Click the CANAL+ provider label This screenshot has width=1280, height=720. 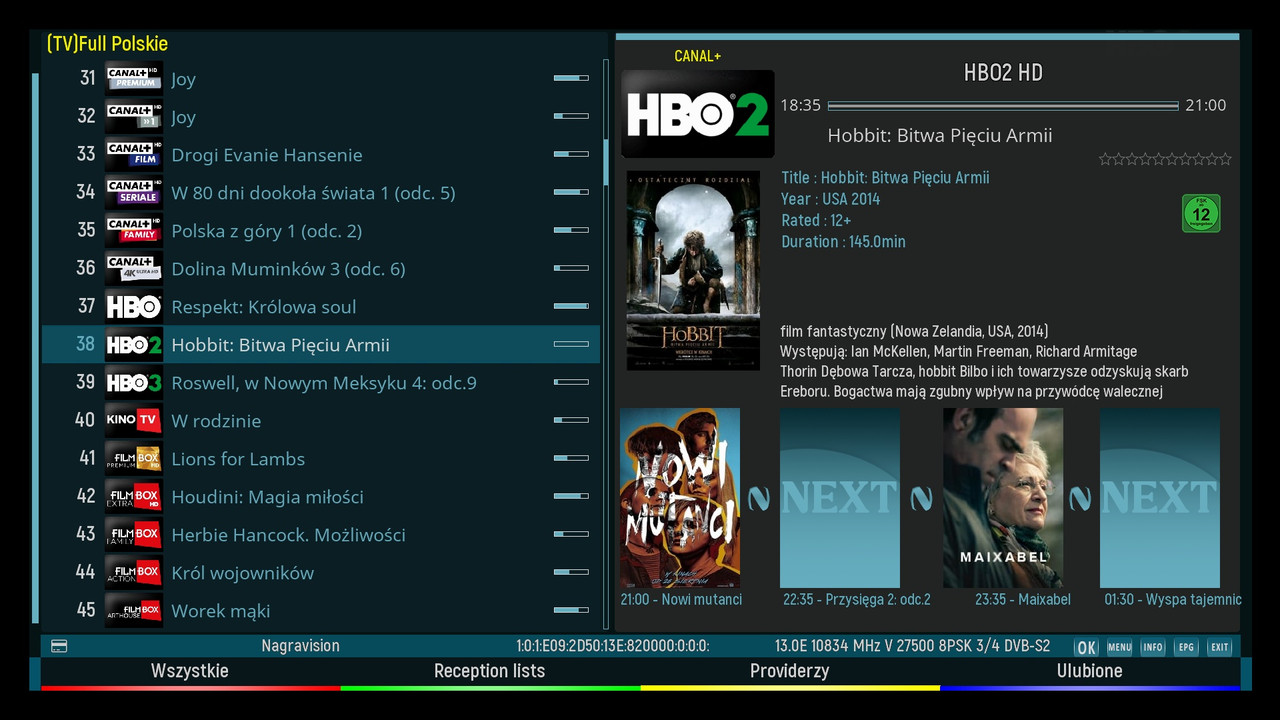[698, 56]
